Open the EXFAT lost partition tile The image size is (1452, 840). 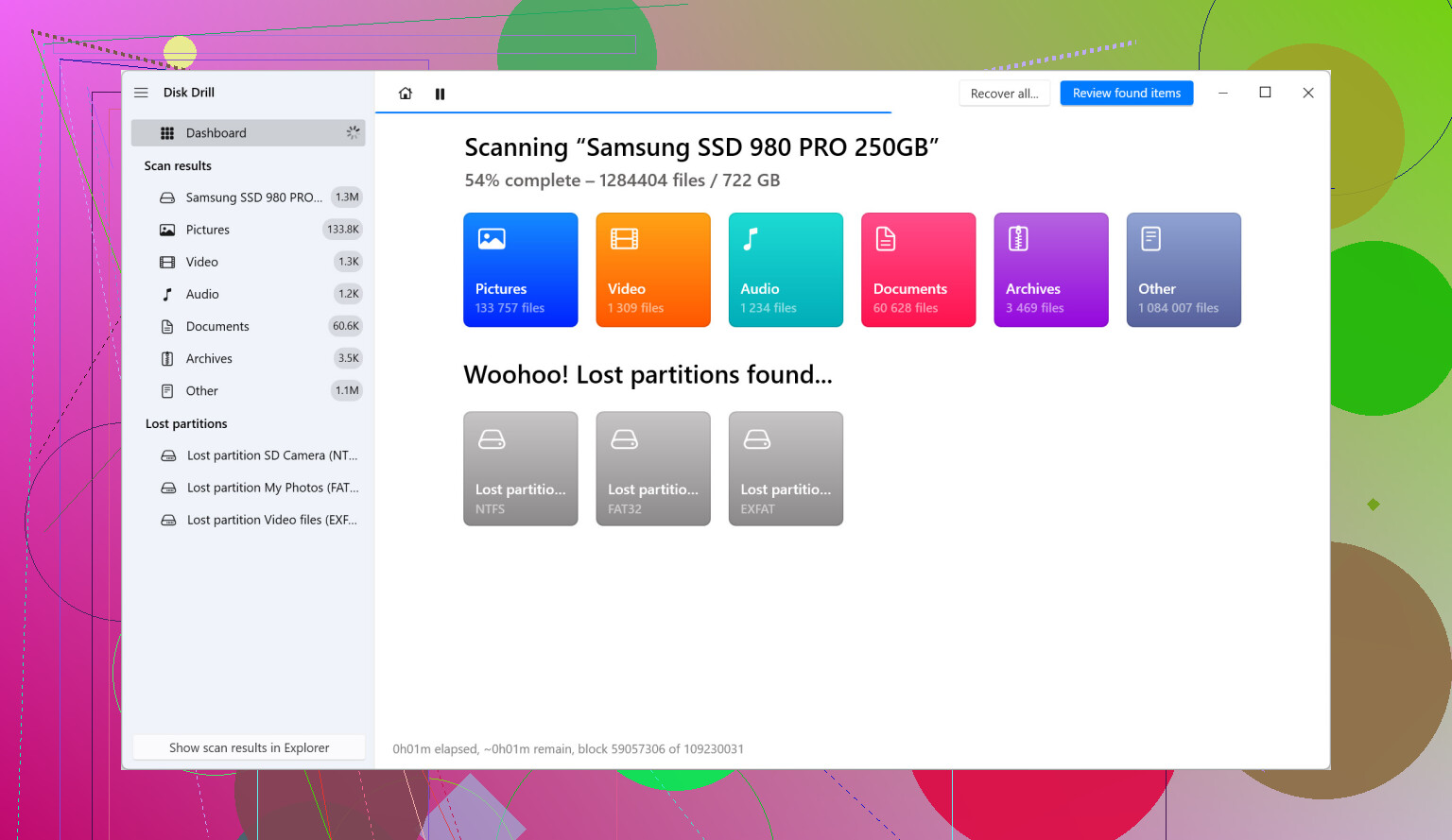[786, 469]
